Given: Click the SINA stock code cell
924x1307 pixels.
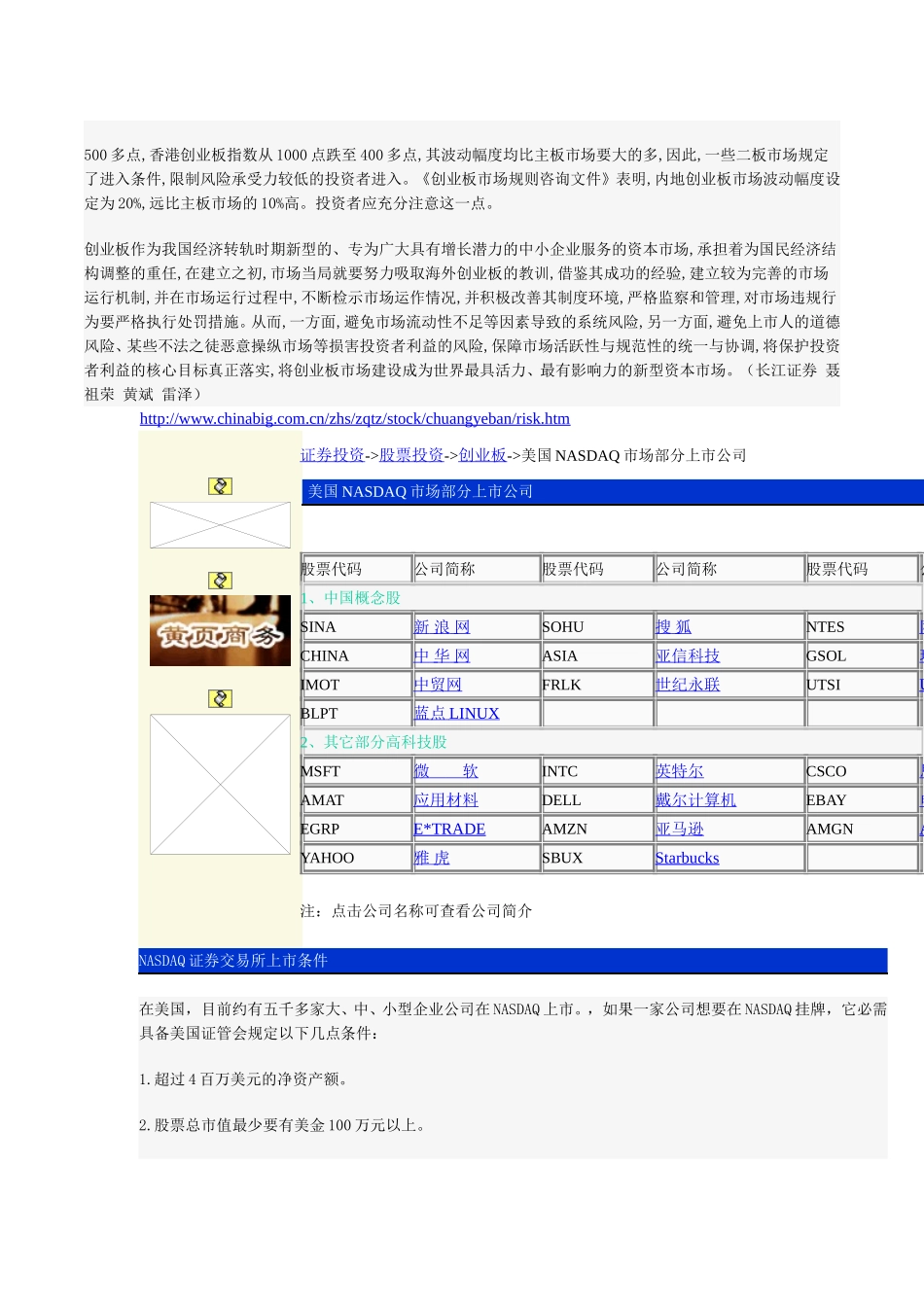Looking at the screenshot, I should [356, 627].
